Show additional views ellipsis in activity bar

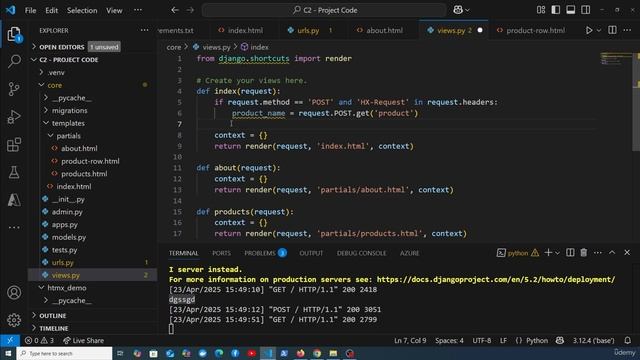point(14,227)
